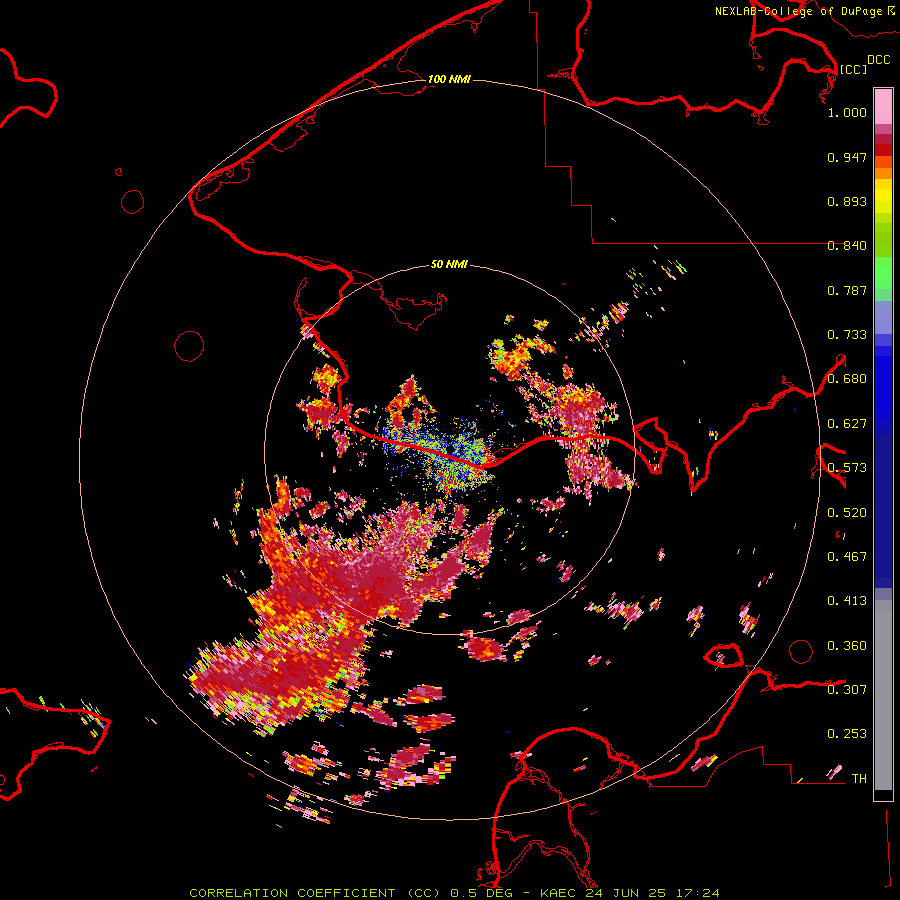Click the 0.733 scale value
Screen dimensions: 900x900
[x=847, y=335]
